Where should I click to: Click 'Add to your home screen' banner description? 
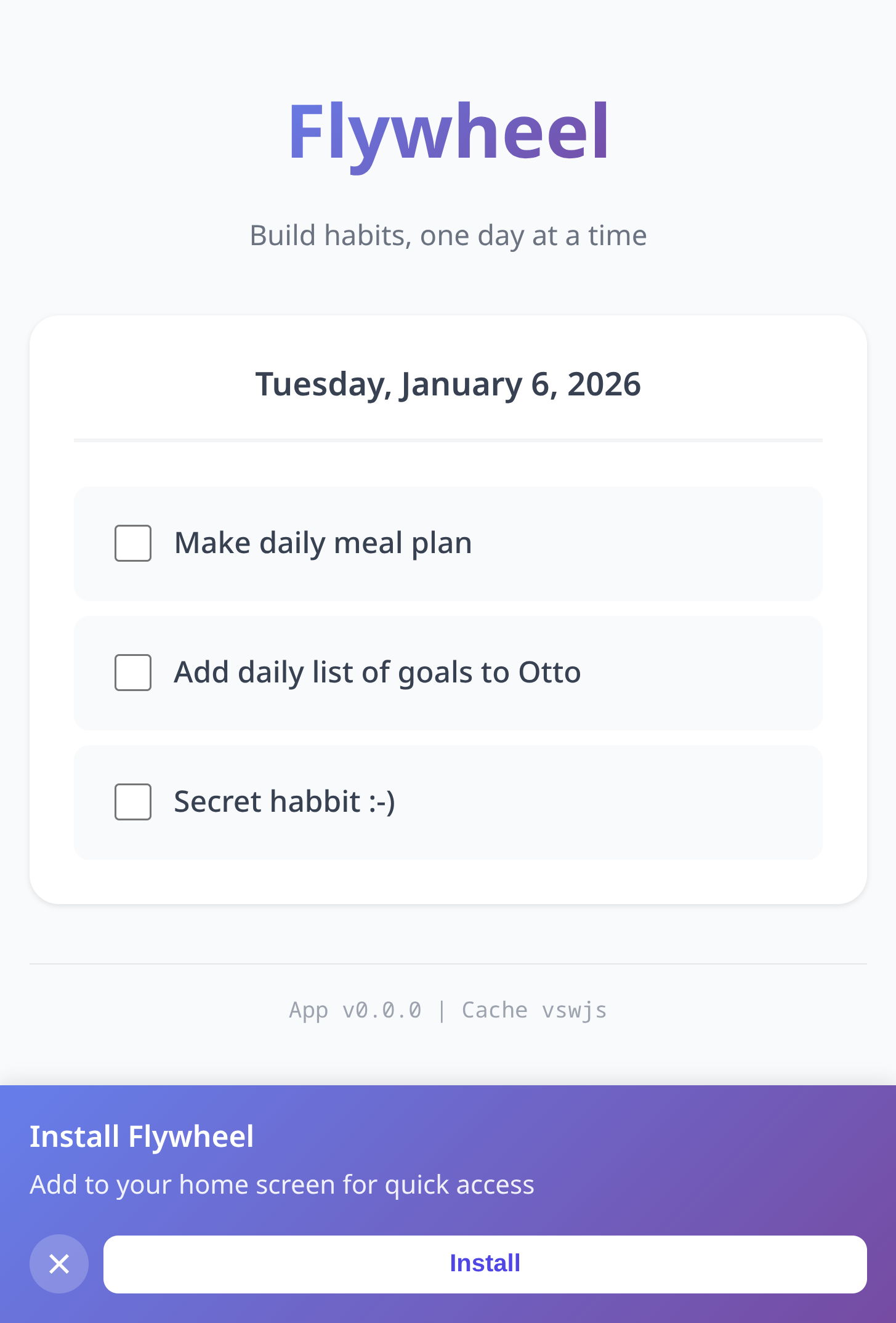click(282, 1185)
